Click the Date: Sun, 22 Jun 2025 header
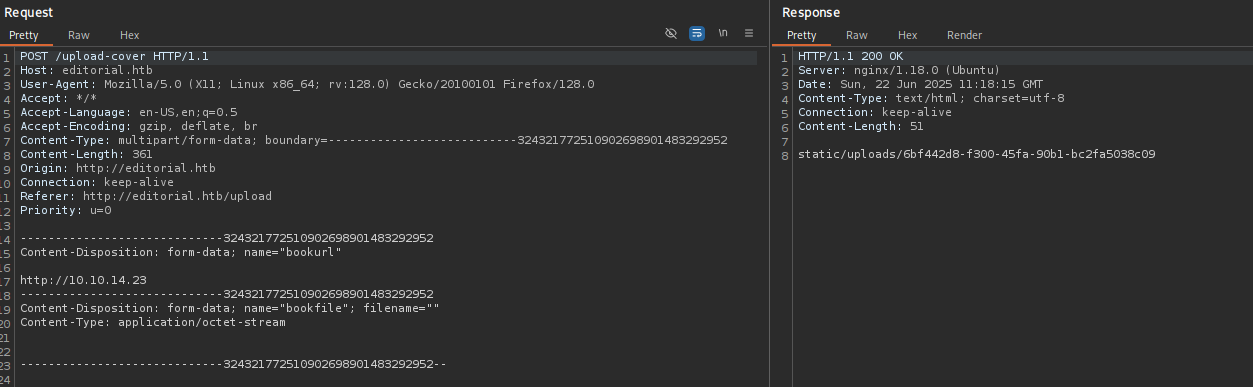 coord(920,85)
